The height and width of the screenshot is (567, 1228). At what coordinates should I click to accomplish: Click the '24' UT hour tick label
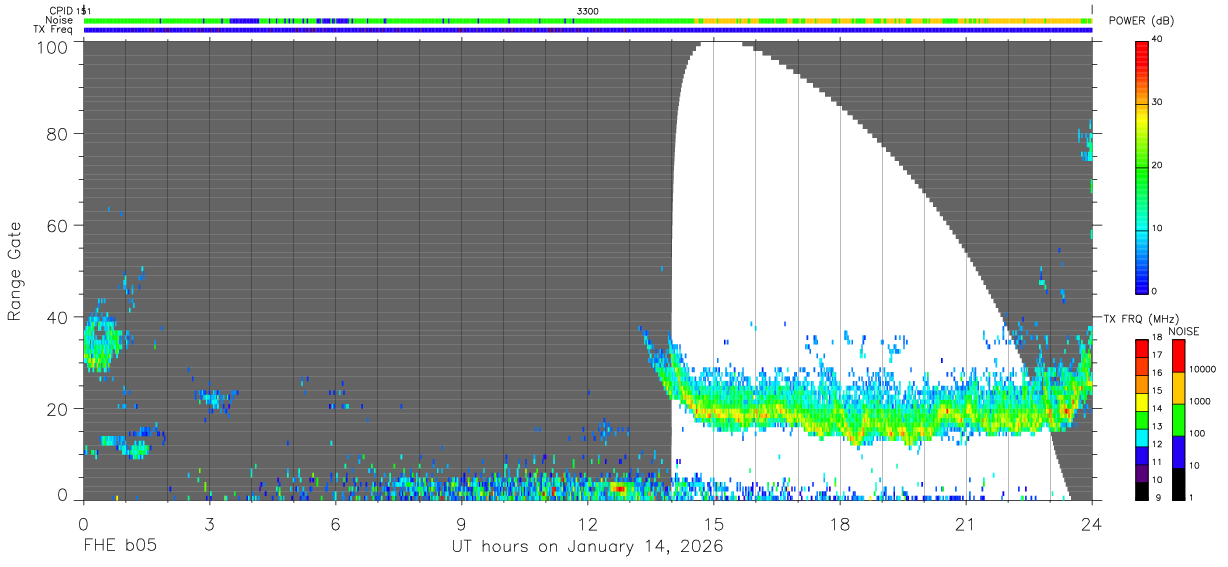pos(1092,524)
